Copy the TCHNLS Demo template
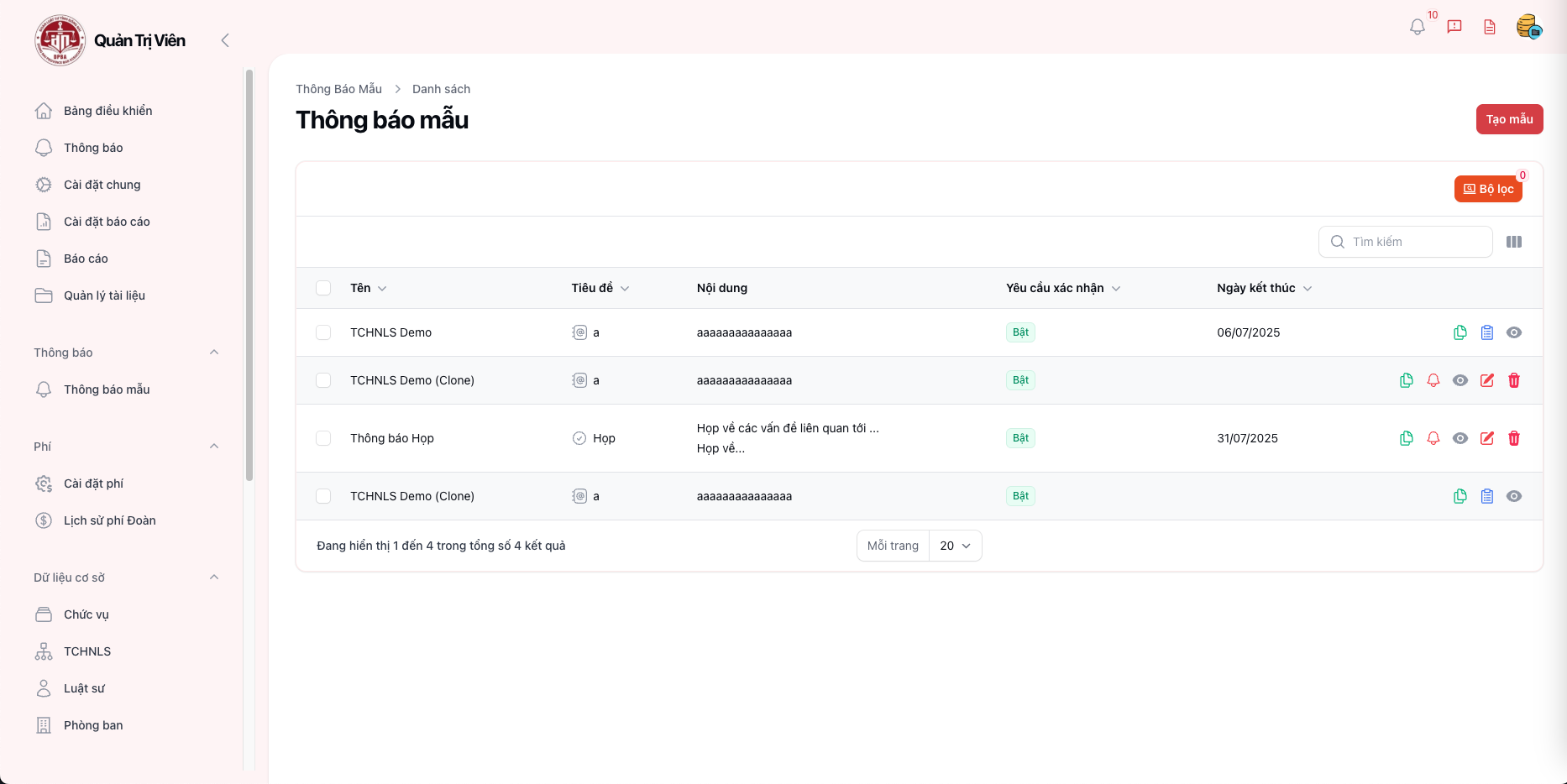 (1460, 332)
